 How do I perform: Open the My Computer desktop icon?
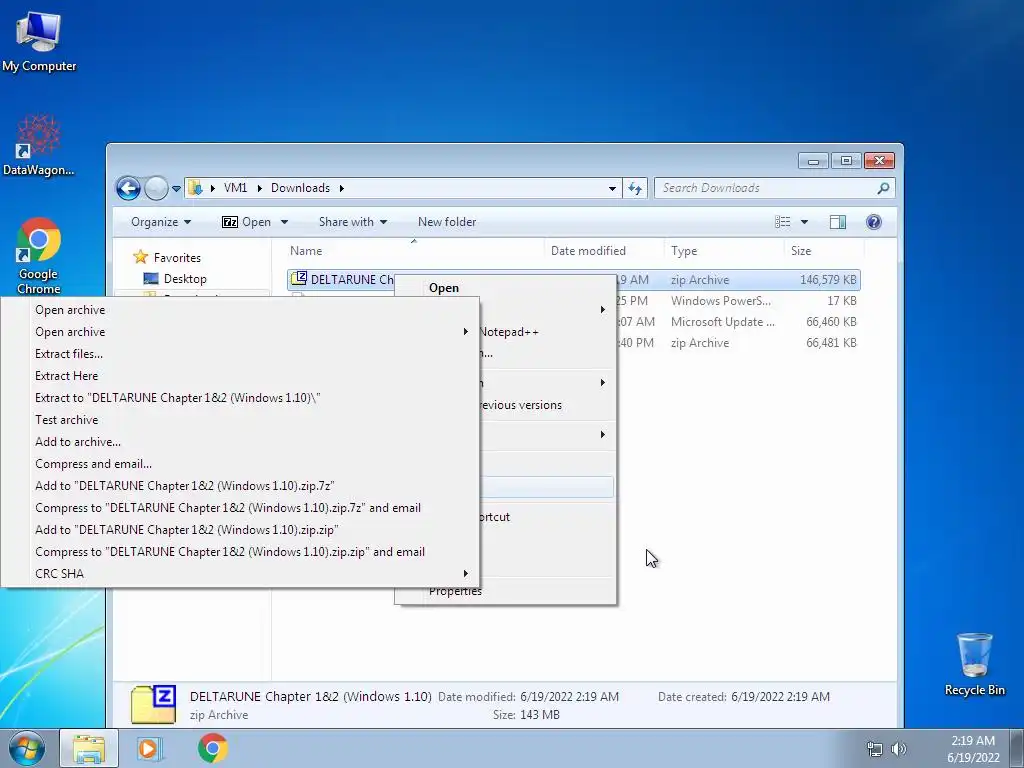(38, 40)
